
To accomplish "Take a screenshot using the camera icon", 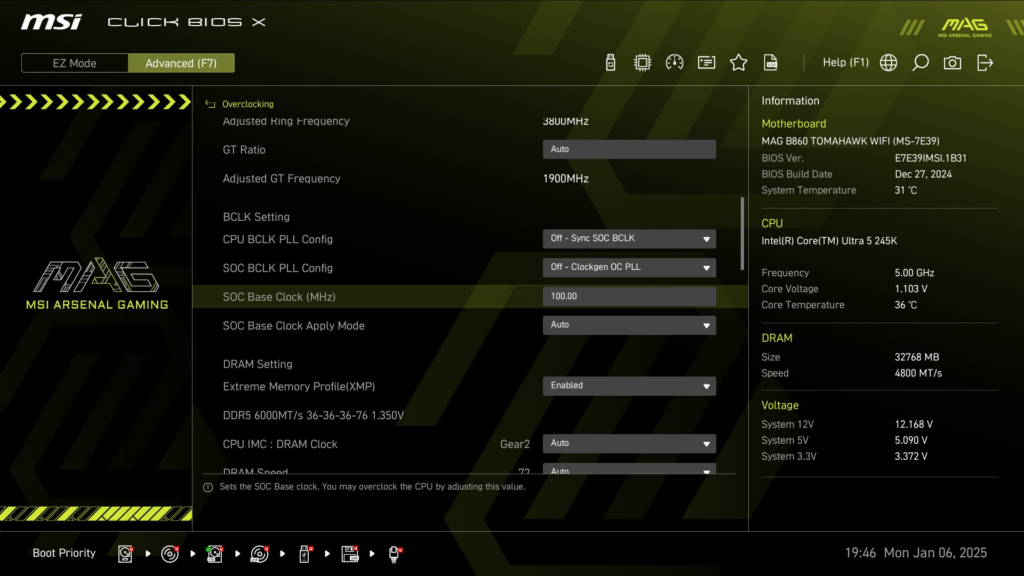I will tap(951, 61).
